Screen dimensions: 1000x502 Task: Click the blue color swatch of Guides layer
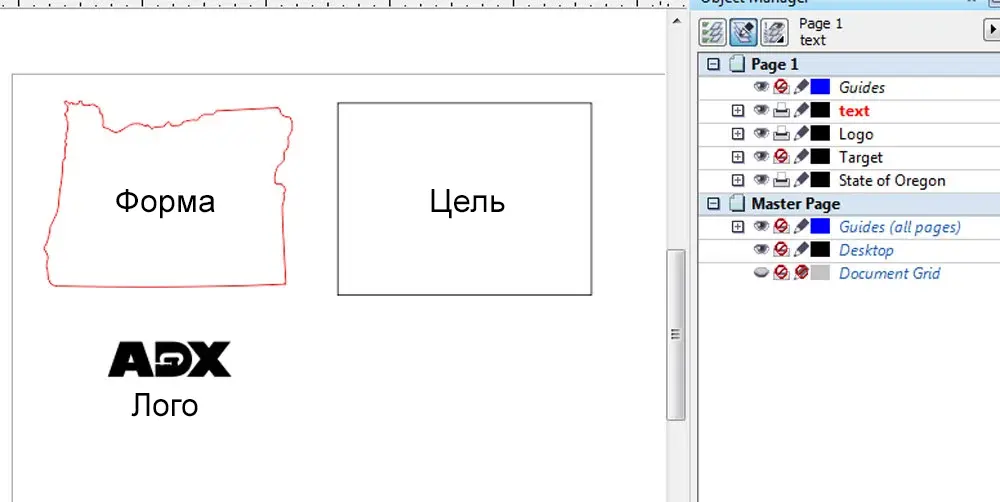[820, 87]
